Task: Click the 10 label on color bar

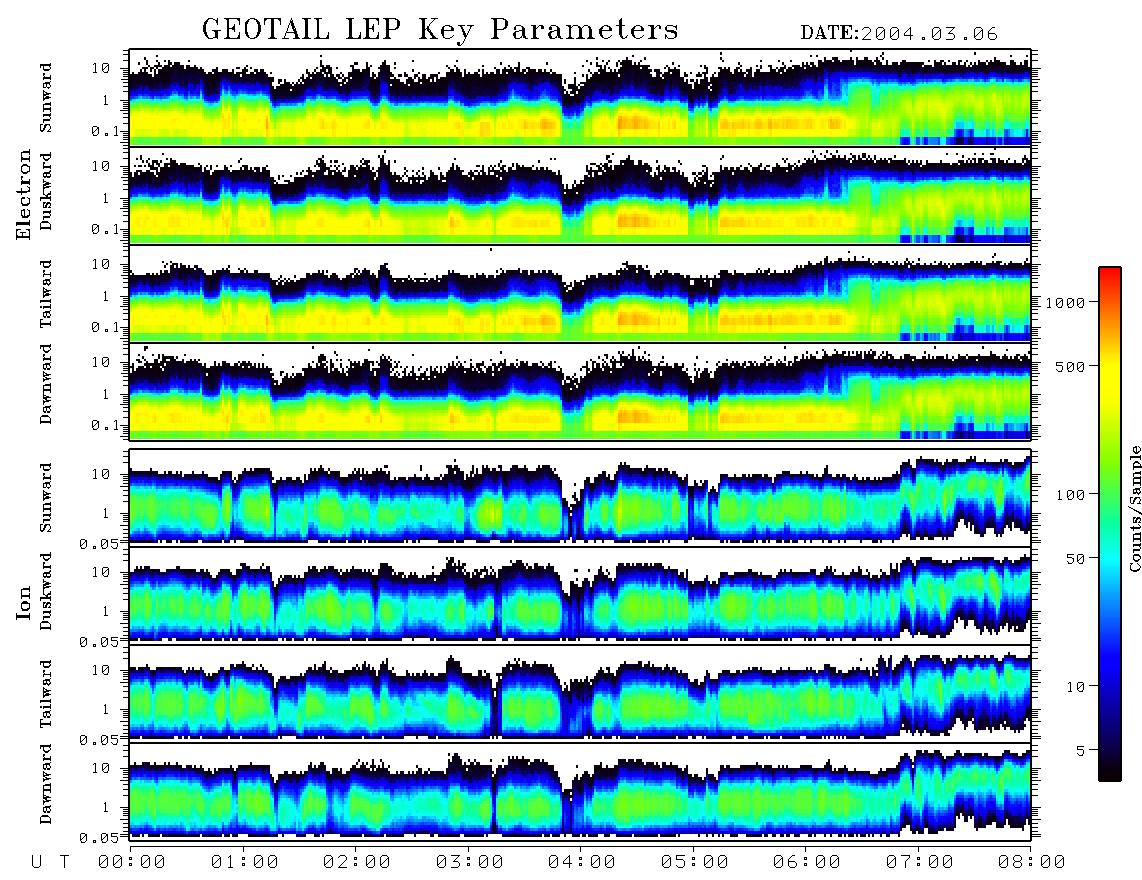Action: click(x=1076, y=687)
